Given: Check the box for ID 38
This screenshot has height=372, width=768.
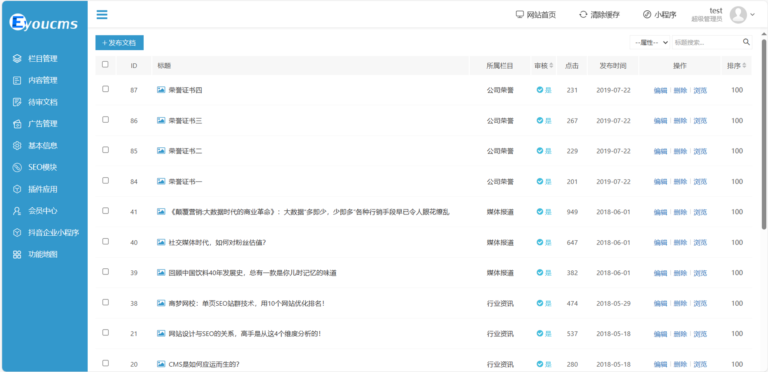Looking at the screenshot, I should pos(105,302).
